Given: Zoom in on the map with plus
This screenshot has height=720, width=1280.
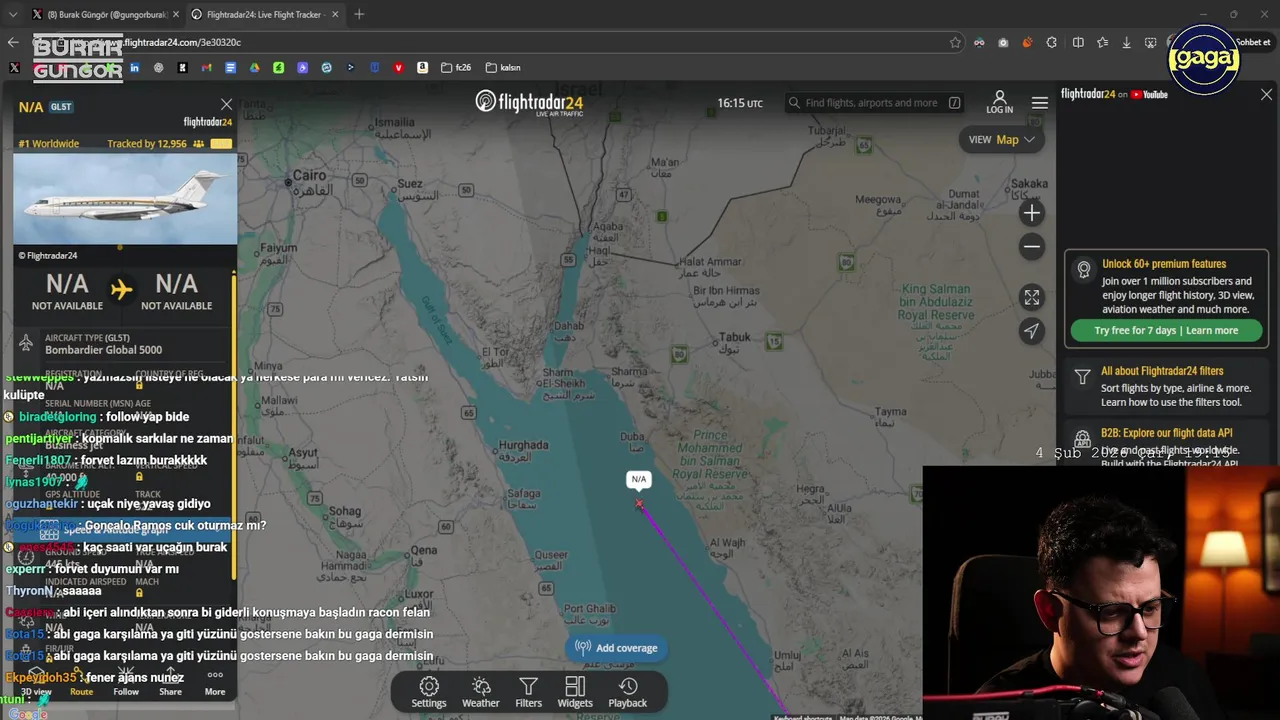Looking at the screenshot, I should [x=1032, y=212].
